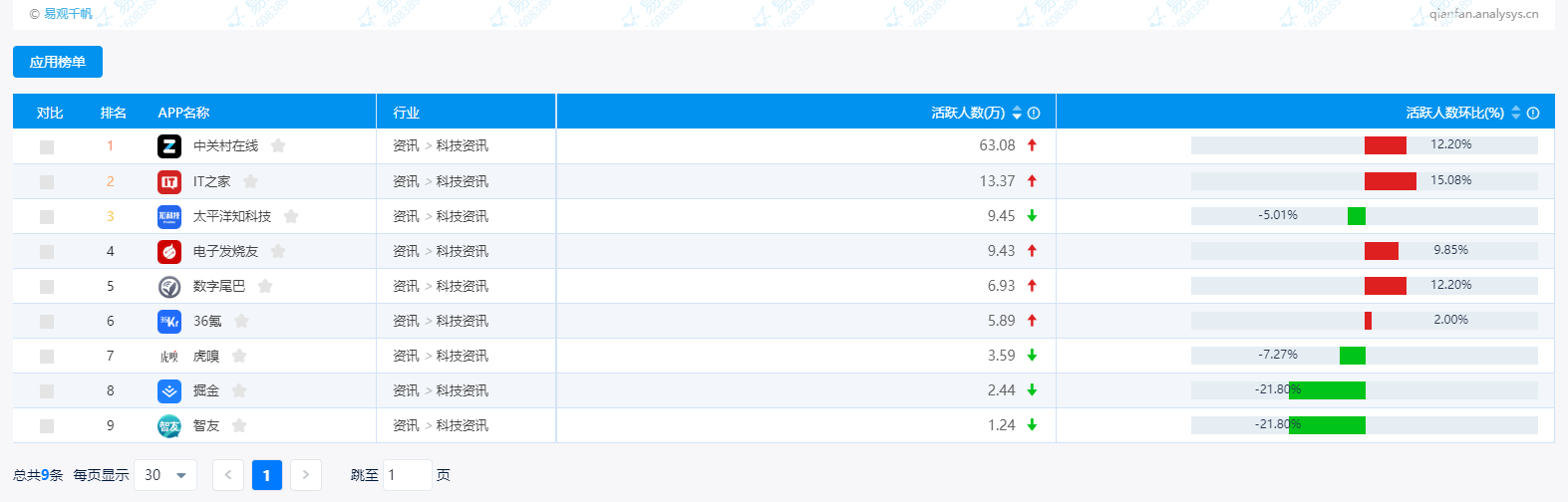
Task: Check compare box for 数字尾巴
Action: (x=47, y=286)
